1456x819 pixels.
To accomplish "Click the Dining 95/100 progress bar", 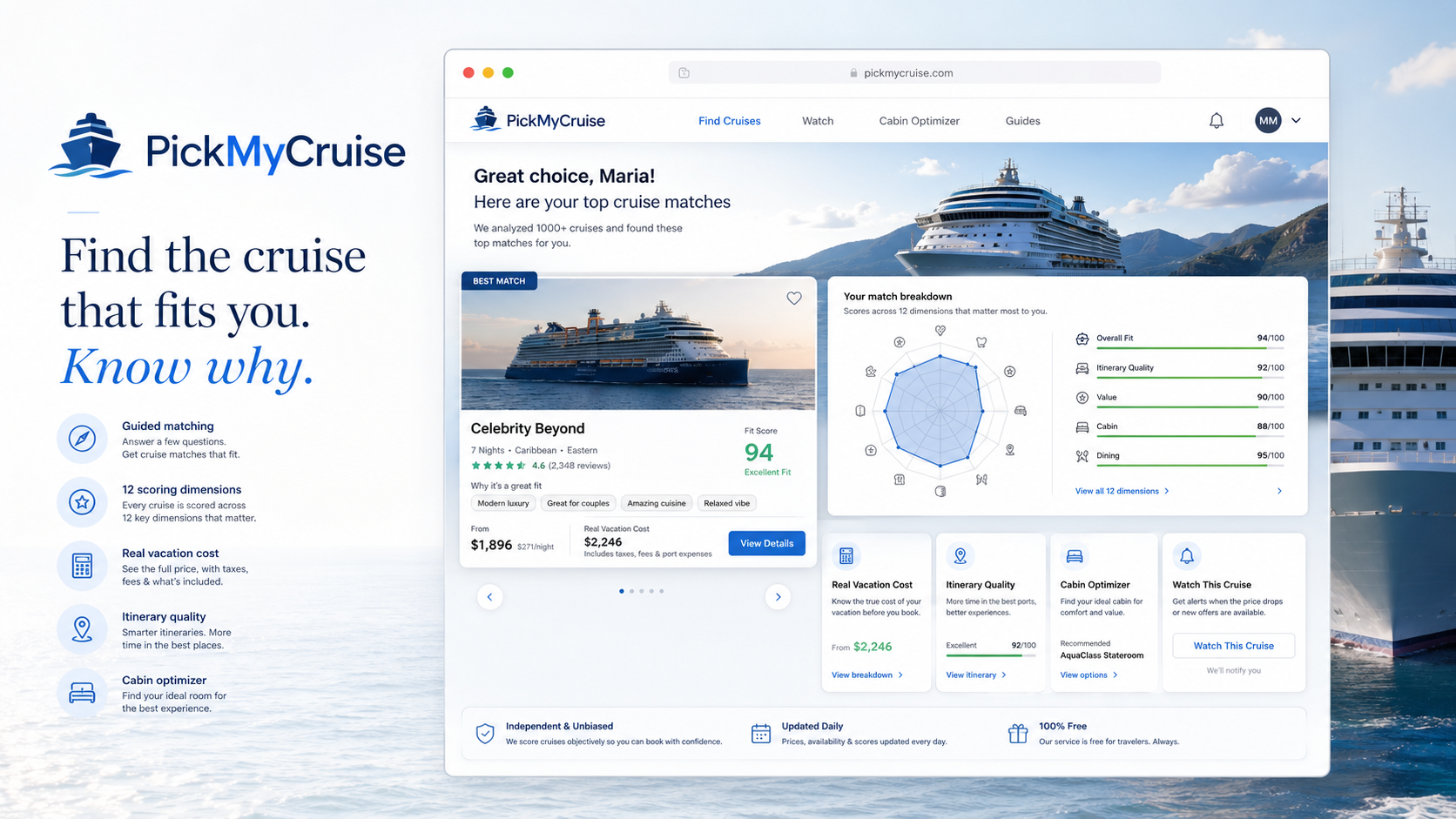I will pos(1190,466).
